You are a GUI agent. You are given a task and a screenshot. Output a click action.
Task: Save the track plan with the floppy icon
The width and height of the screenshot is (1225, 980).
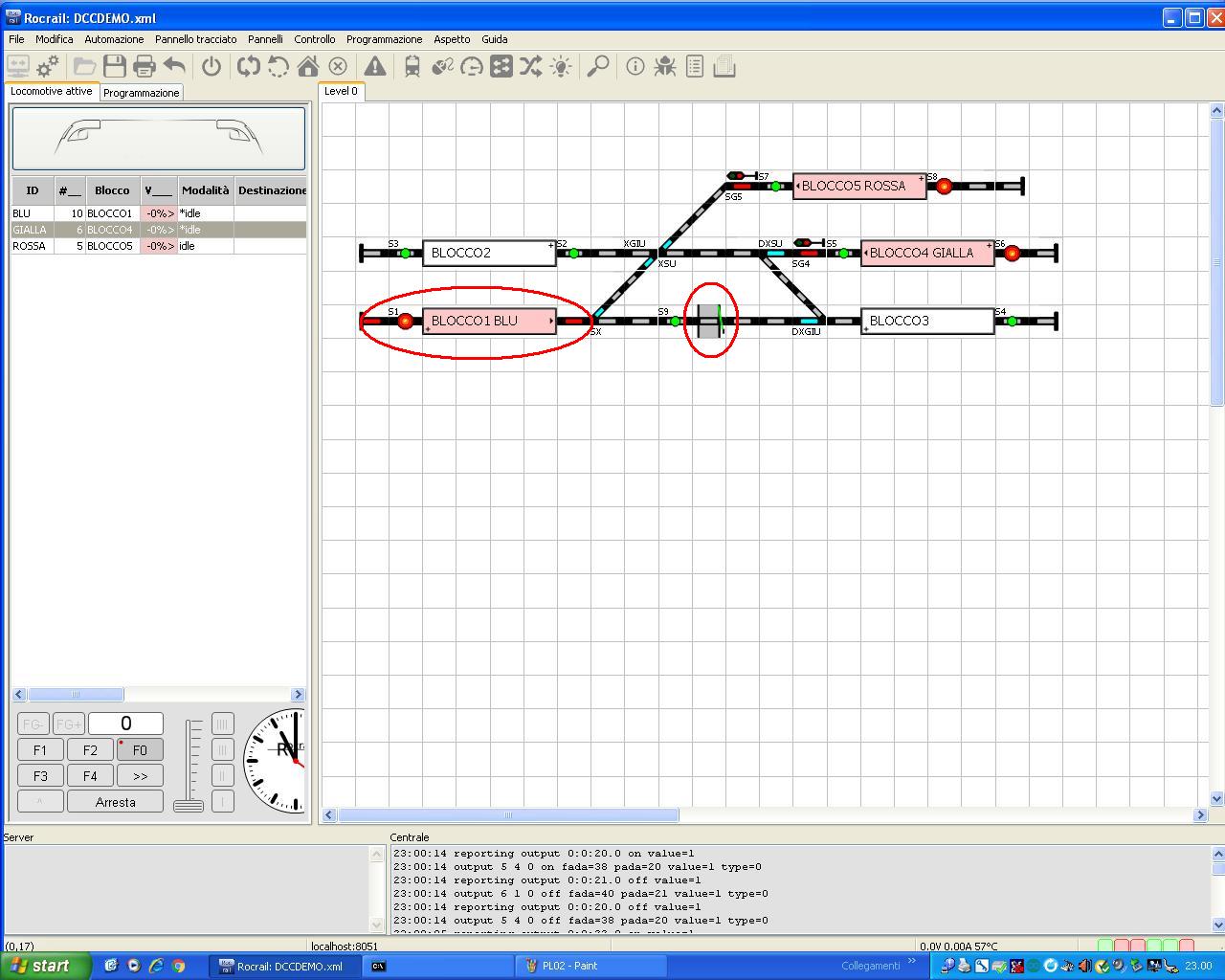(115, 66)
